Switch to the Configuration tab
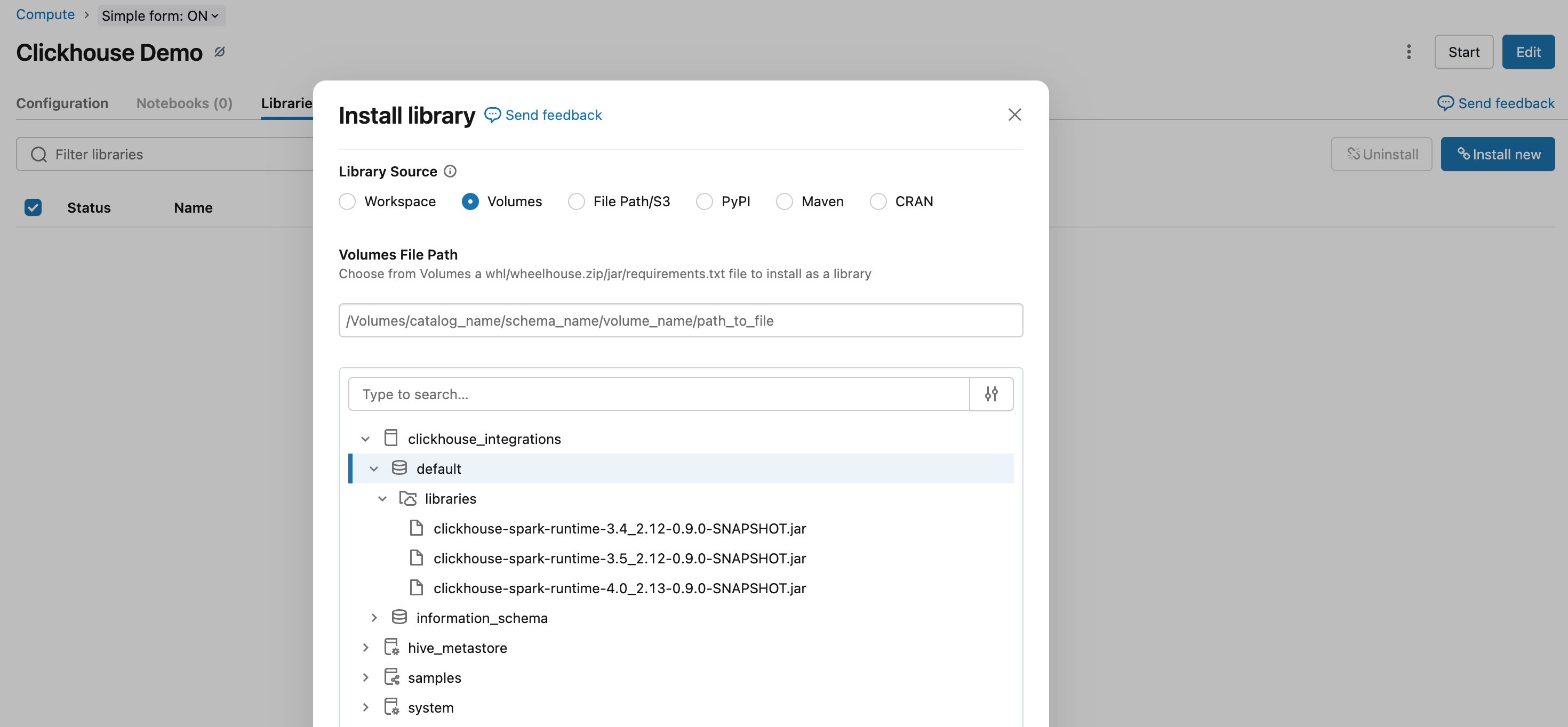This screenshot has height=727, width=1568. coord(61,103)
